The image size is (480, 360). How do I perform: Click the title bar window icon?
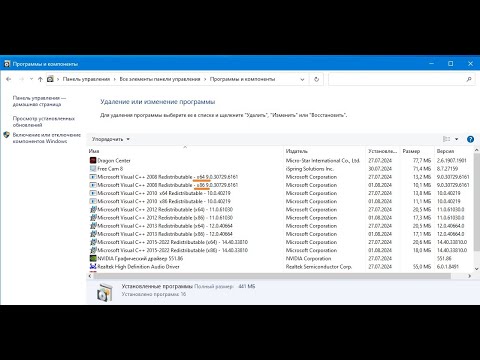[7, 64]
